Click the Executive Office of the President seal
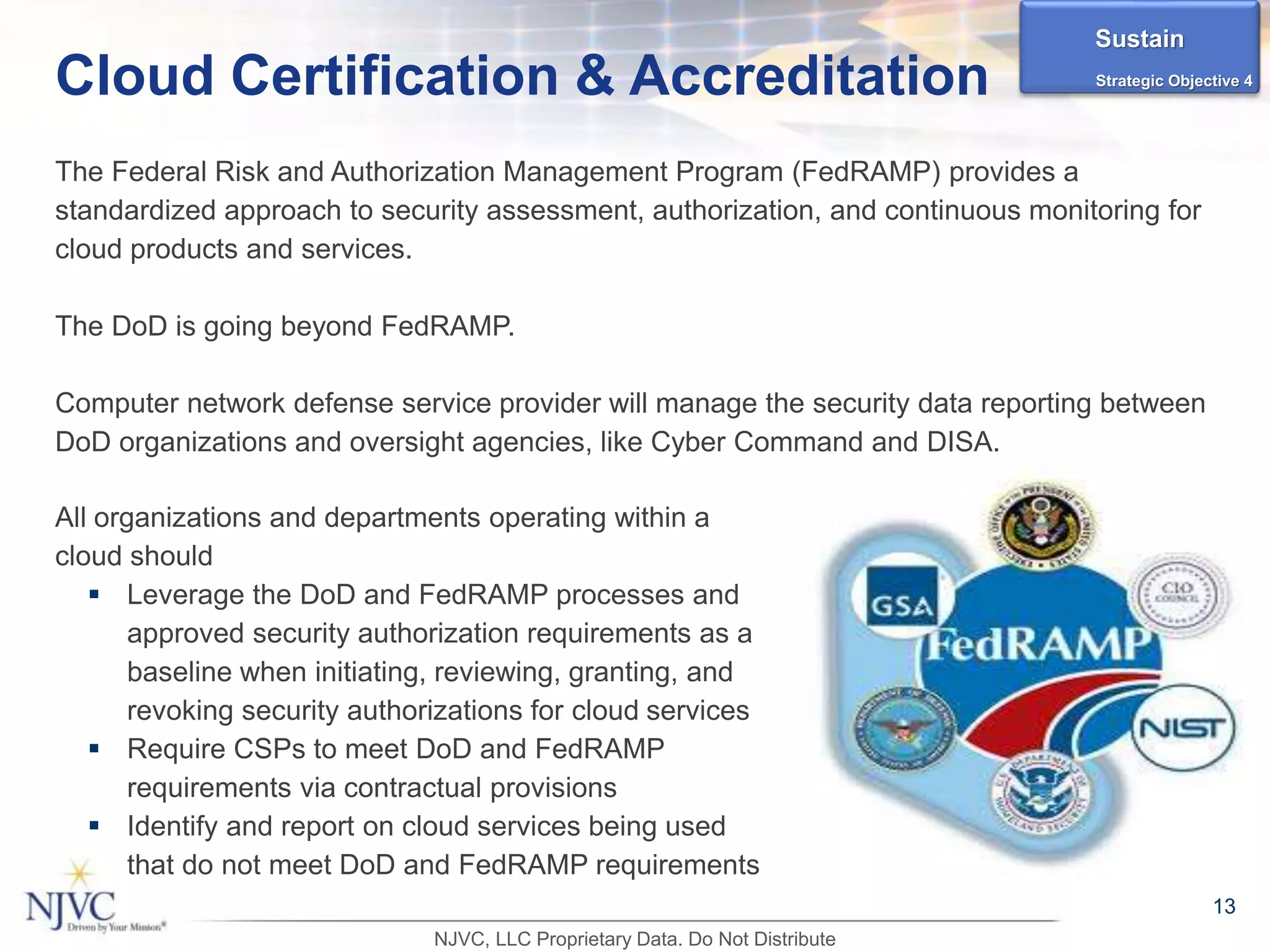The height and width of the screenshot is (952, 1270). pos(1041,526)
